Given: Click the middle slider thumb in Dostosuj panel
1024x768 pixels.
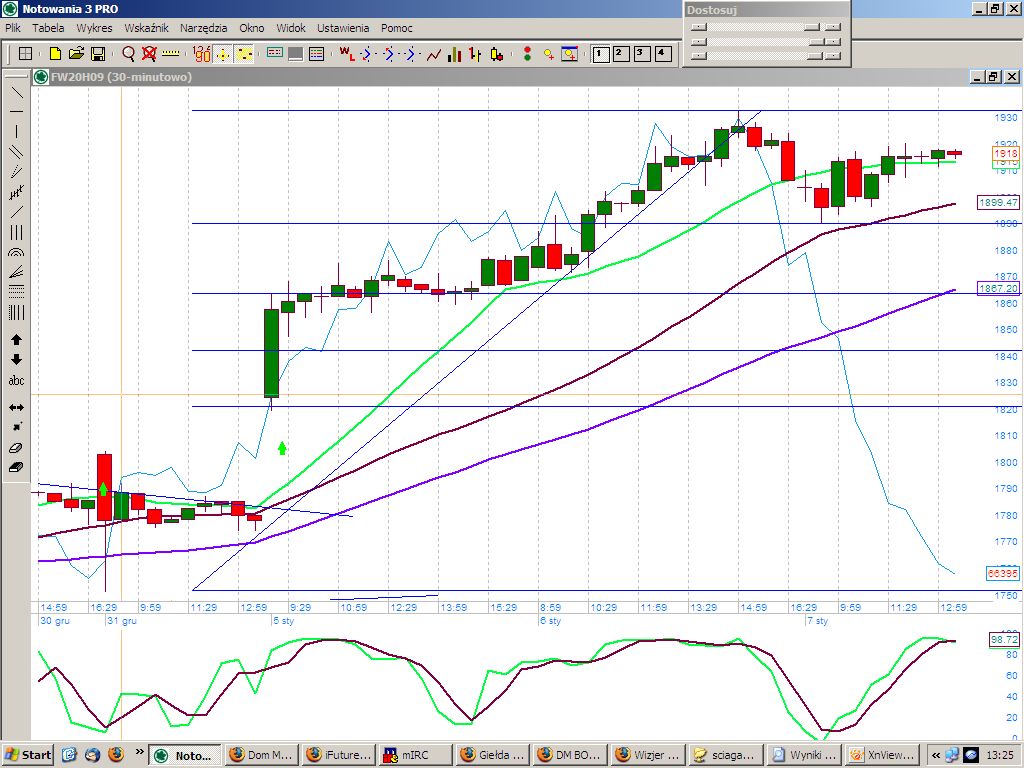Looking at the screenshot, I should (x=815, y=42).
